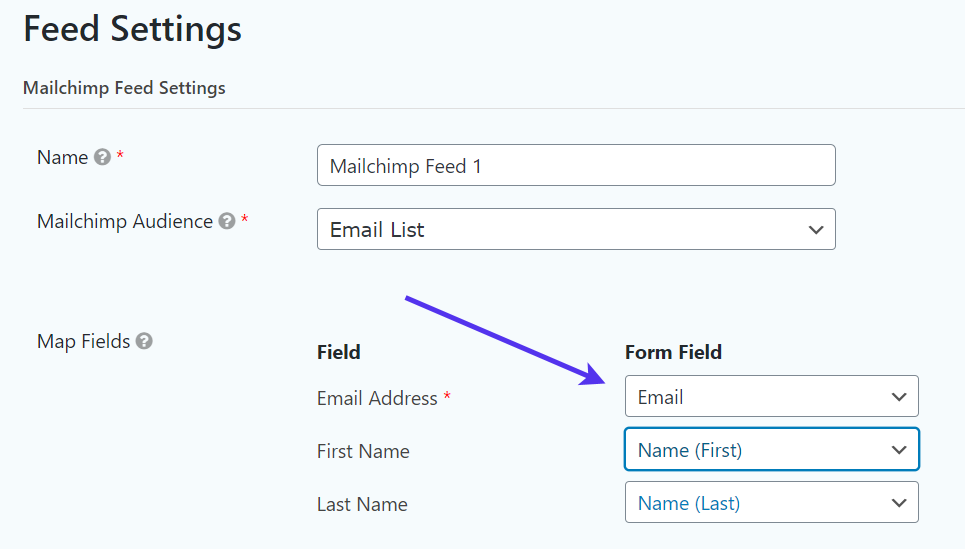Screen dimensions: 965x549
Task: Click the Name setting label
Action: tap(62, 157)
